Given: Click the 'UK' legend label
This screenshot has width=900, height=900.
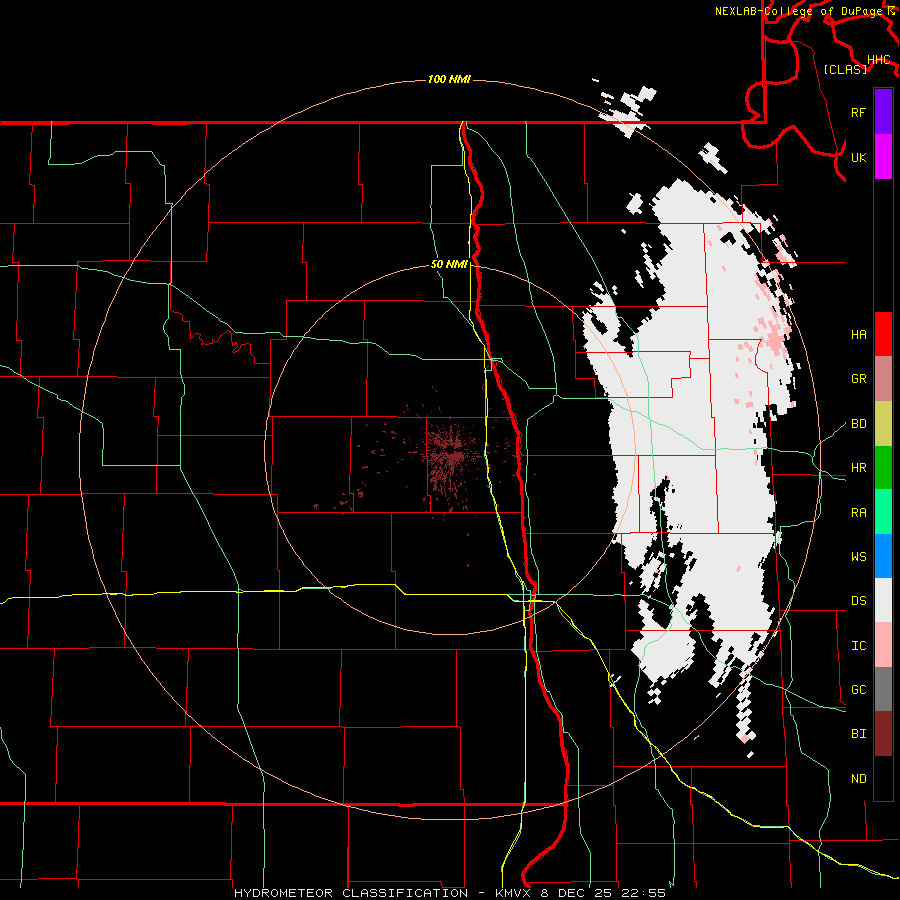Looking at the screenshot, I should (858, 157).
